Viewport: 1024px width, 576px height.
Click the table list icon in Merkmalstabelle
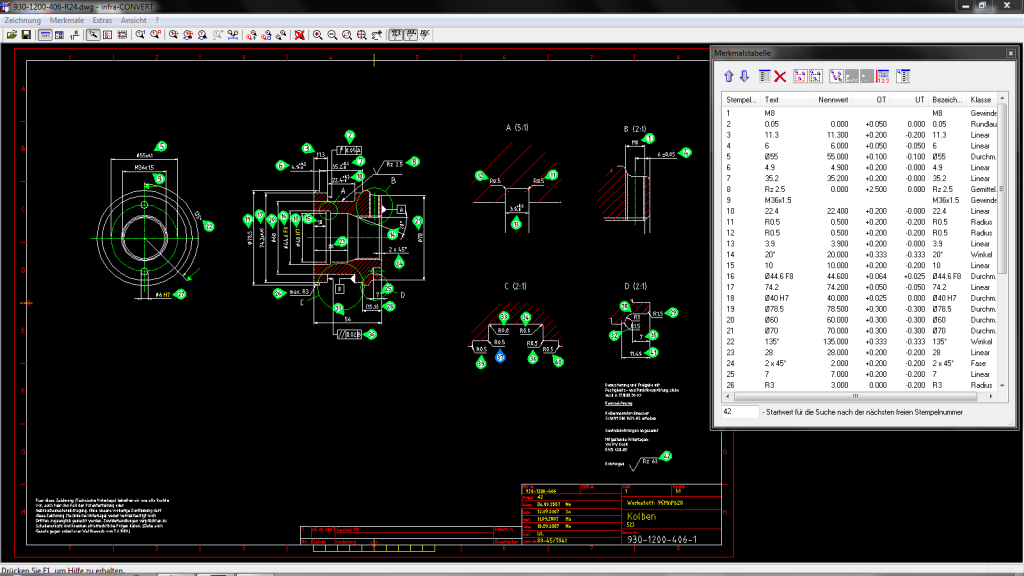click(x=764, y=76)
